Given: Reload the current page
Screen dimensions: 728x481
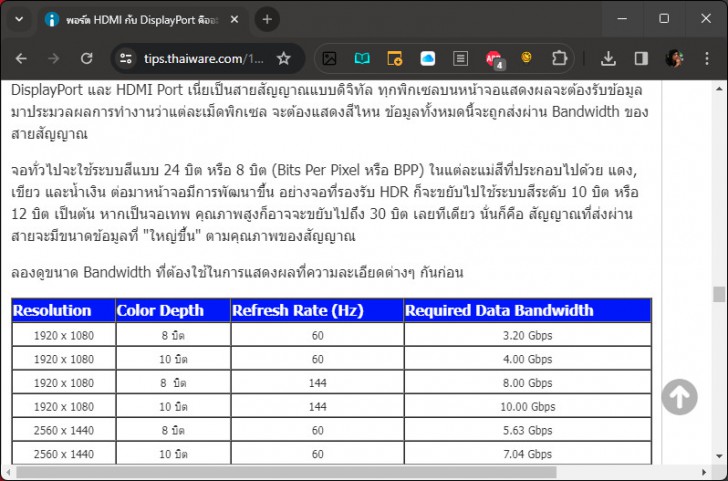Looking at the screenshot, I should (x=87, y=58).
